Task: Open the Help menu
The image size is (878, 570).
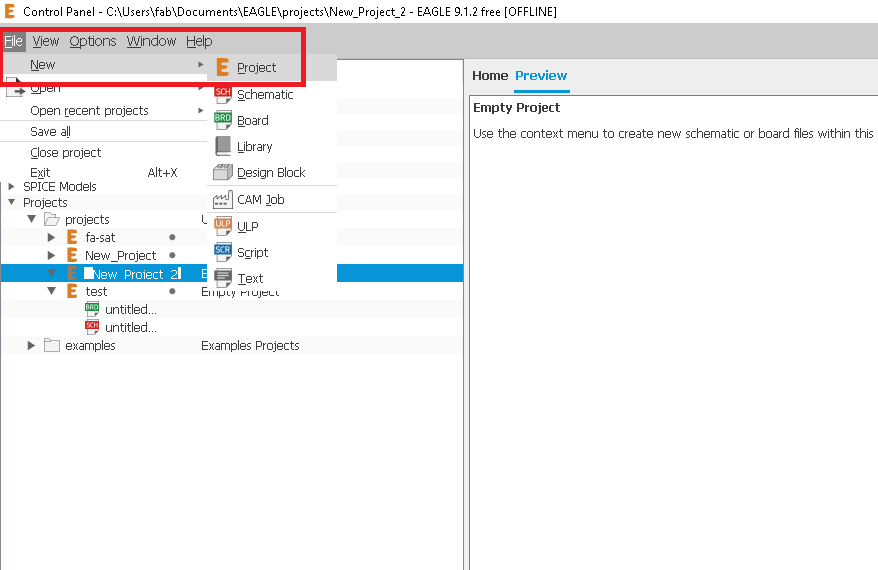Action: 199,41
